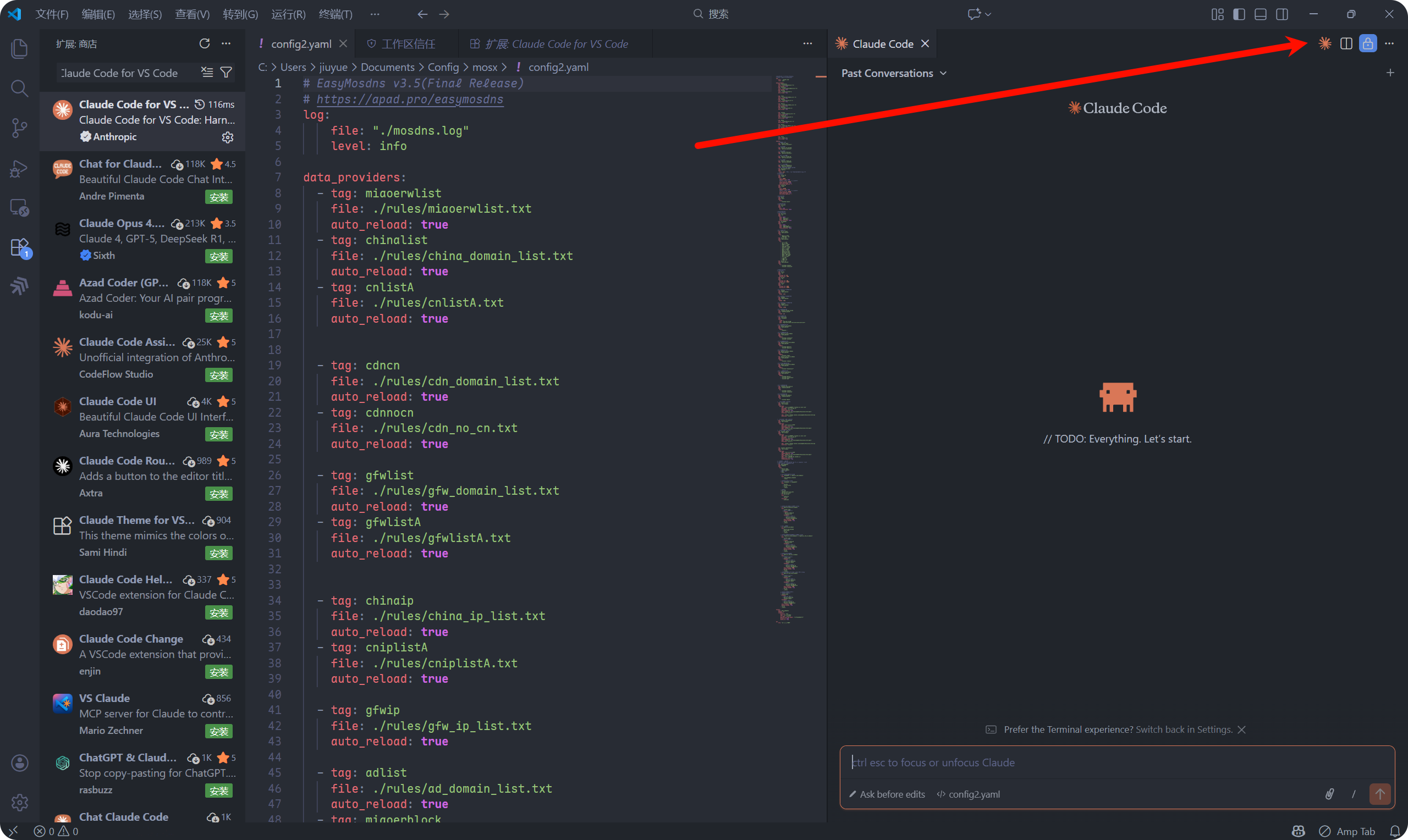This screenshot has height=840, width=1408.
Task: Open the title bar overflow menu ellipsis
Action: [374, 14]
